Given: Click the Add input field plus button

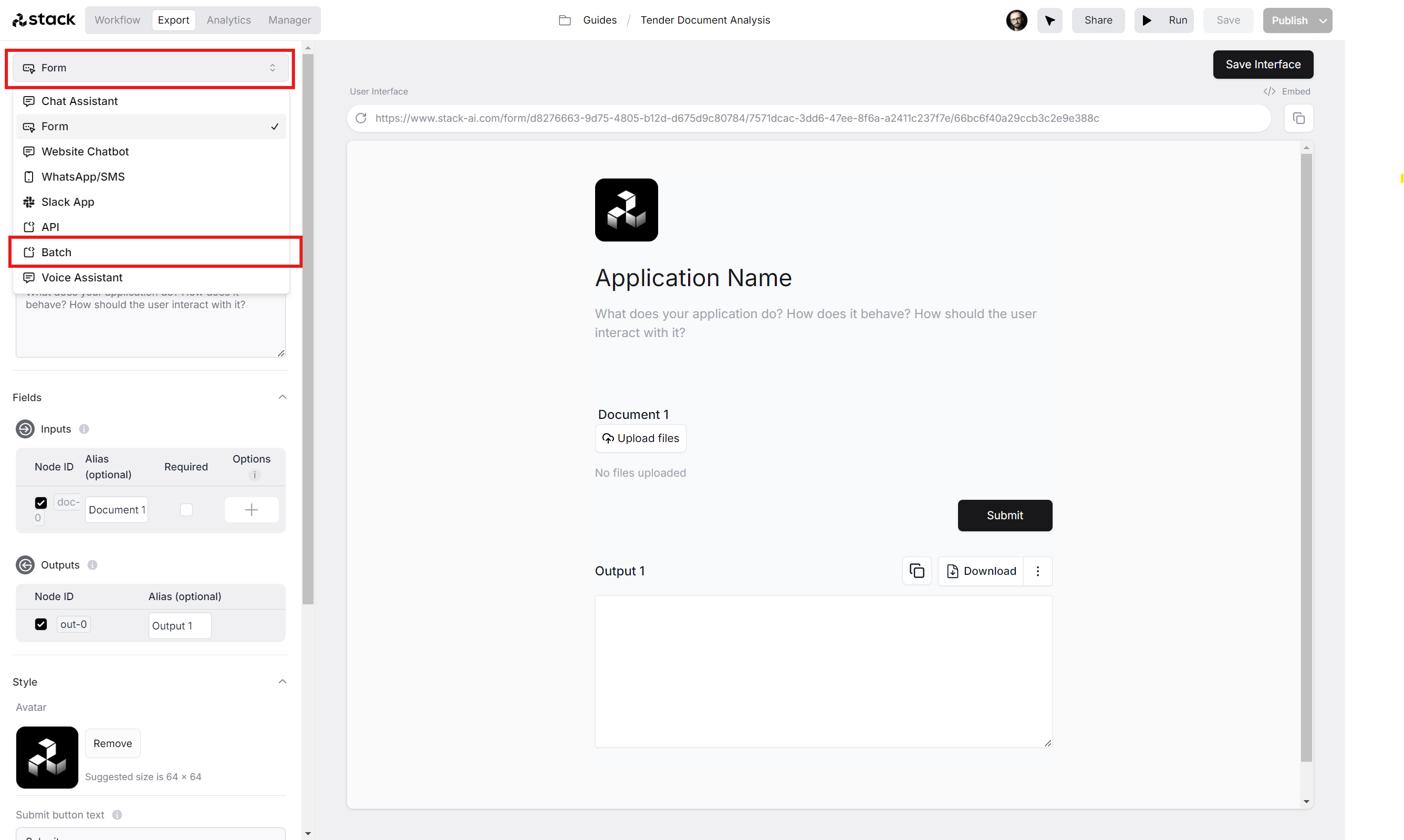Looking at the screenshot, I should pos(251,509).
